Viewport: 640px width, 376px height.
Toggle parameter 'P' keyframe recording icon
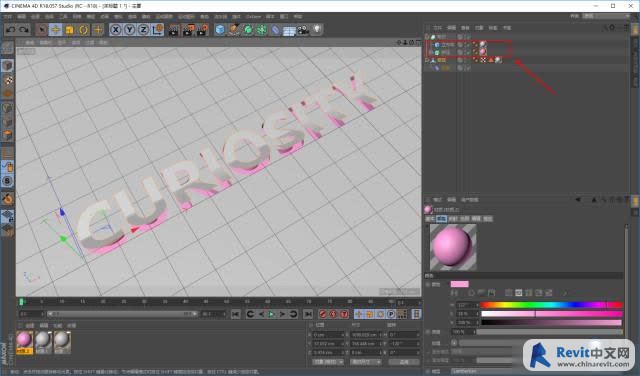(391, 314)
